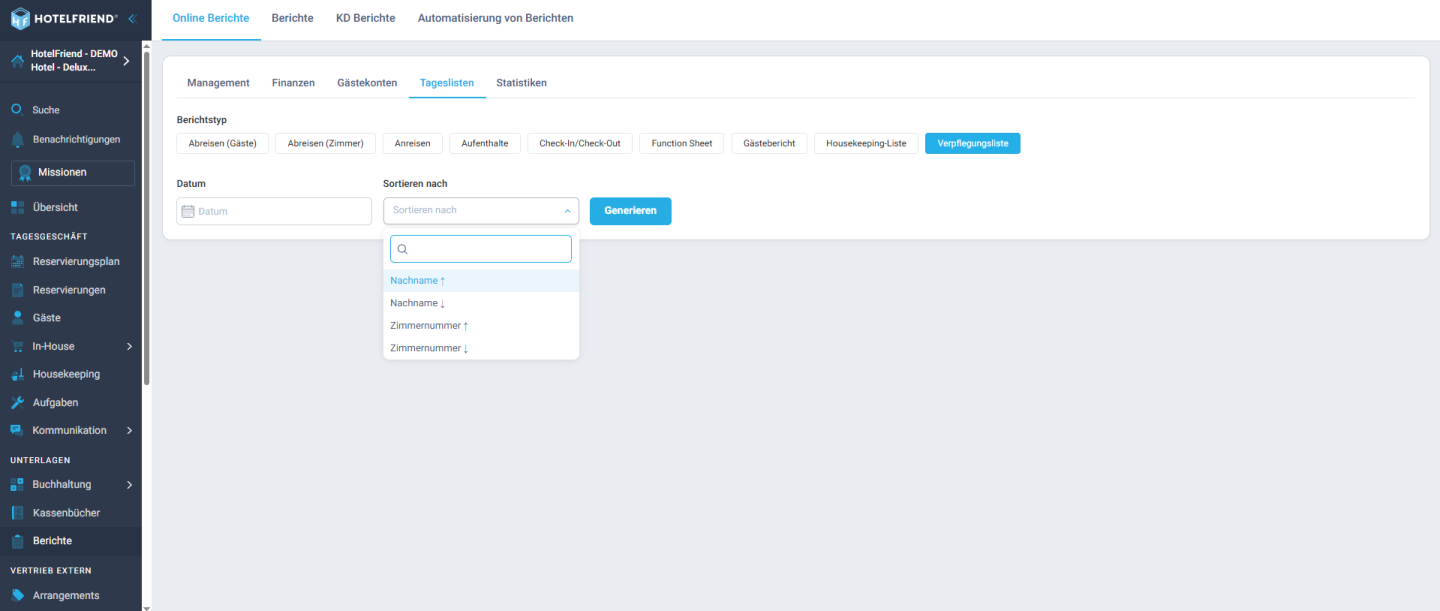Screen dimensions: 1440x611
Task: Open Automatisierung von Berichten tab
Action: 496,18
